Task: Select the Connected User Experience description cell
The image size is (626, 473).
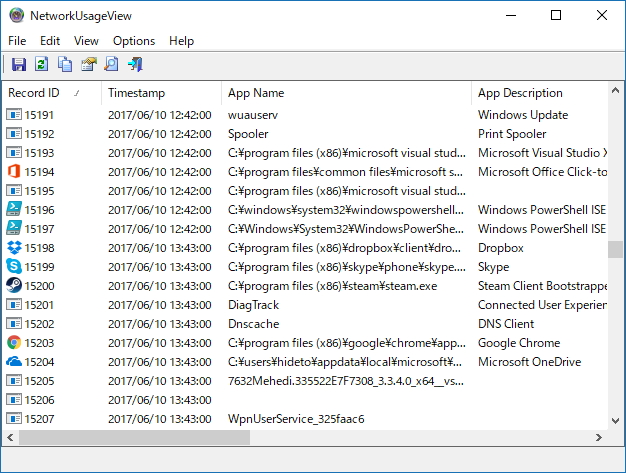Action: point(543,305)
